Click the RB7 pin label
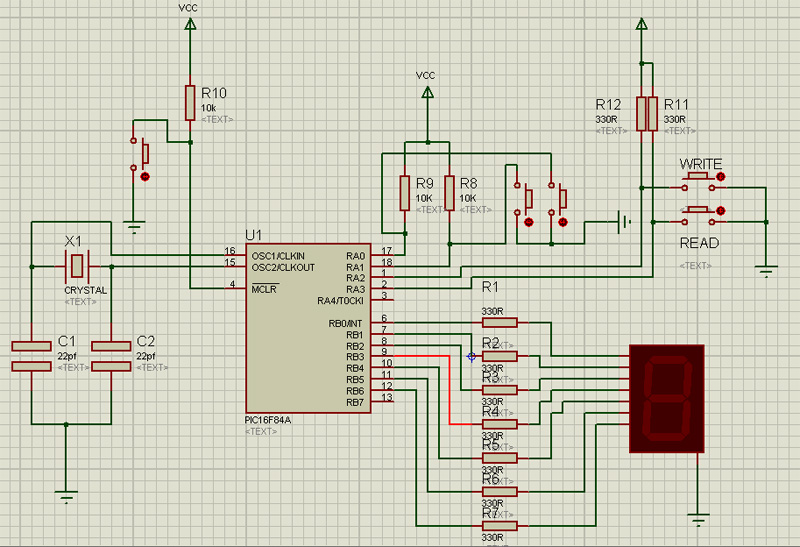This screenshot has height=547, width=800. 355,402
